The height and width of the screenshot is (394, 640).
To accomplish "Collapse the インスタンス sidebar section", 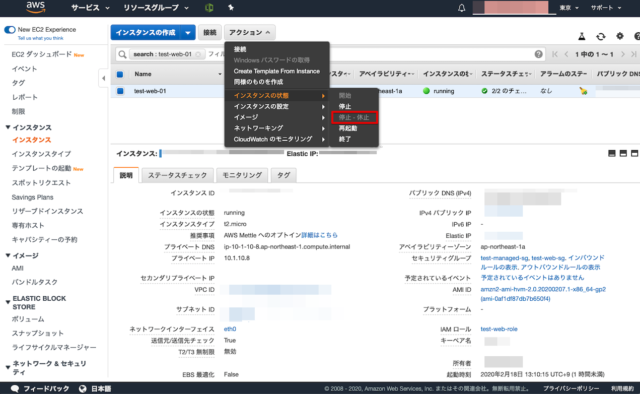I will (8, 127).
